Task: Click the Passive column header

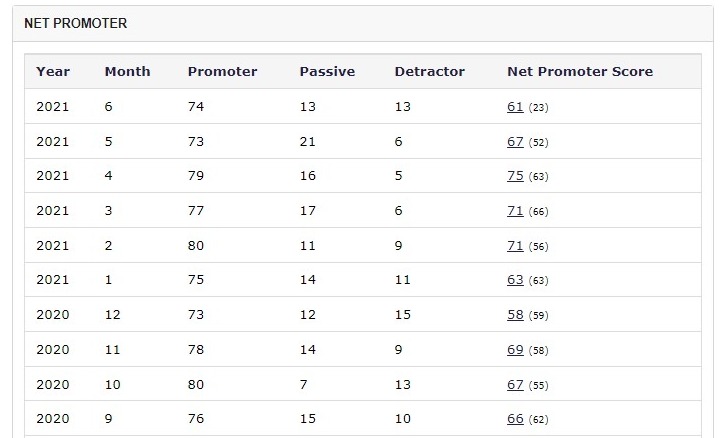Action: pos(327,71)
